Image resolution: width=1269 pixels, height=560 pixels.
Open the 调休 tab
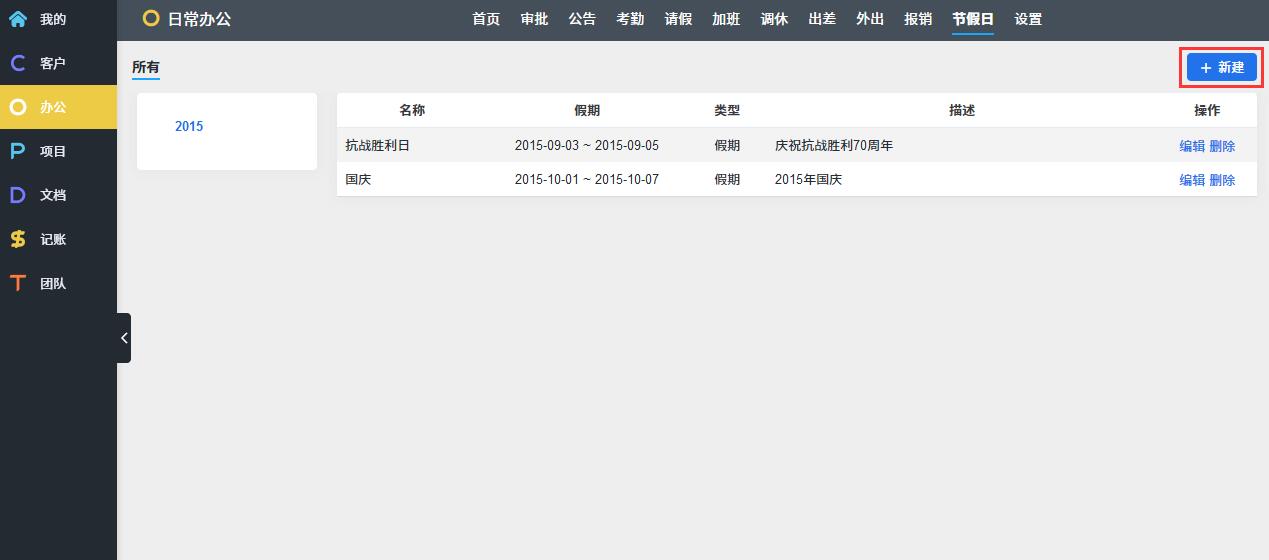click(774, 19)
